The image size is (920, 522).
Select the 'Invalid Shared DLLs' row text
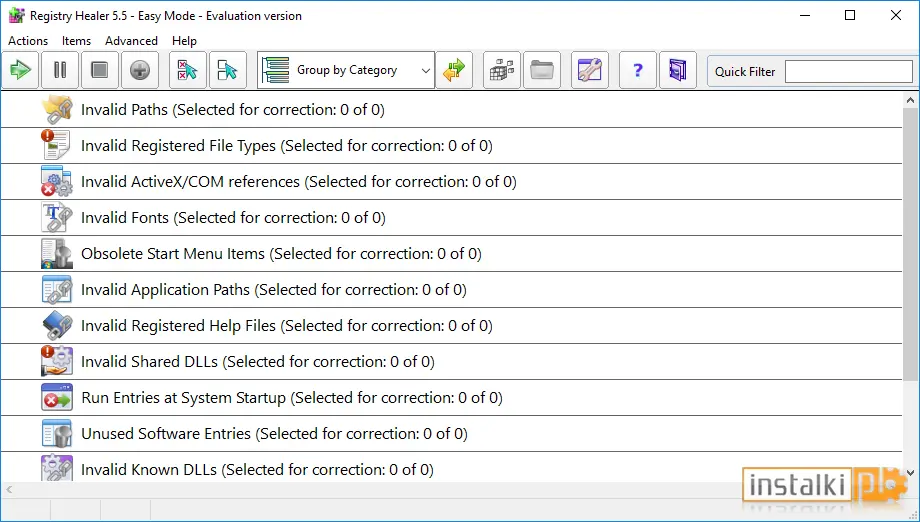pyautogui.click(x=258, y=362)
